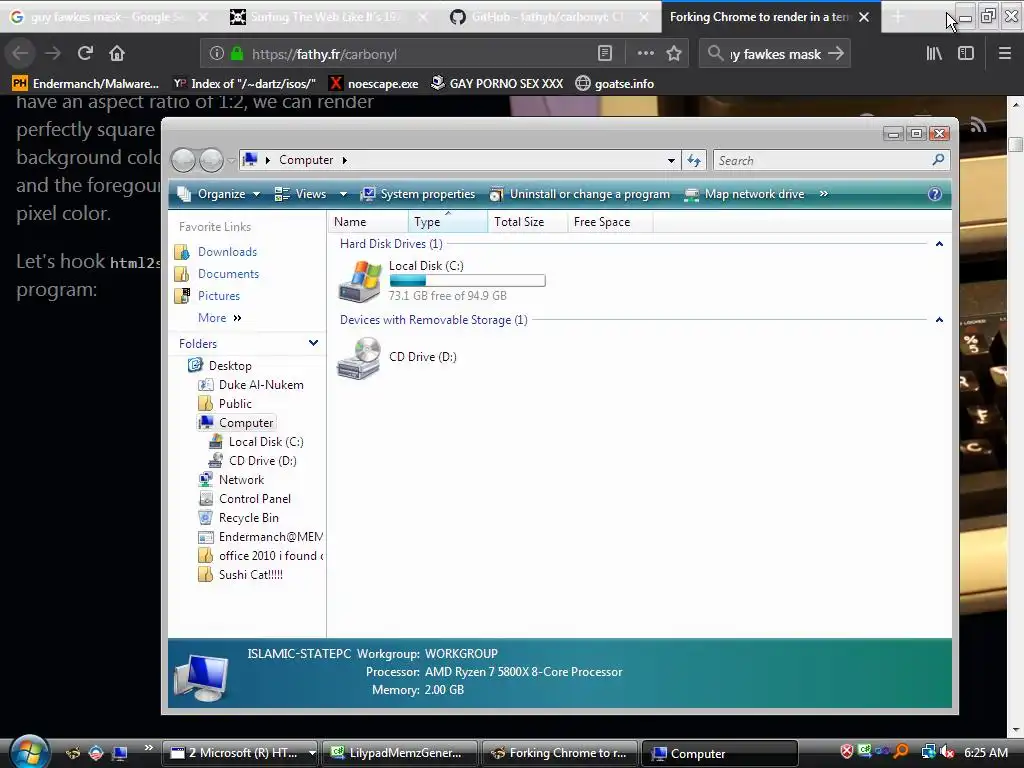
Task: Sort by the Type column header
Action: pos(447,222)
